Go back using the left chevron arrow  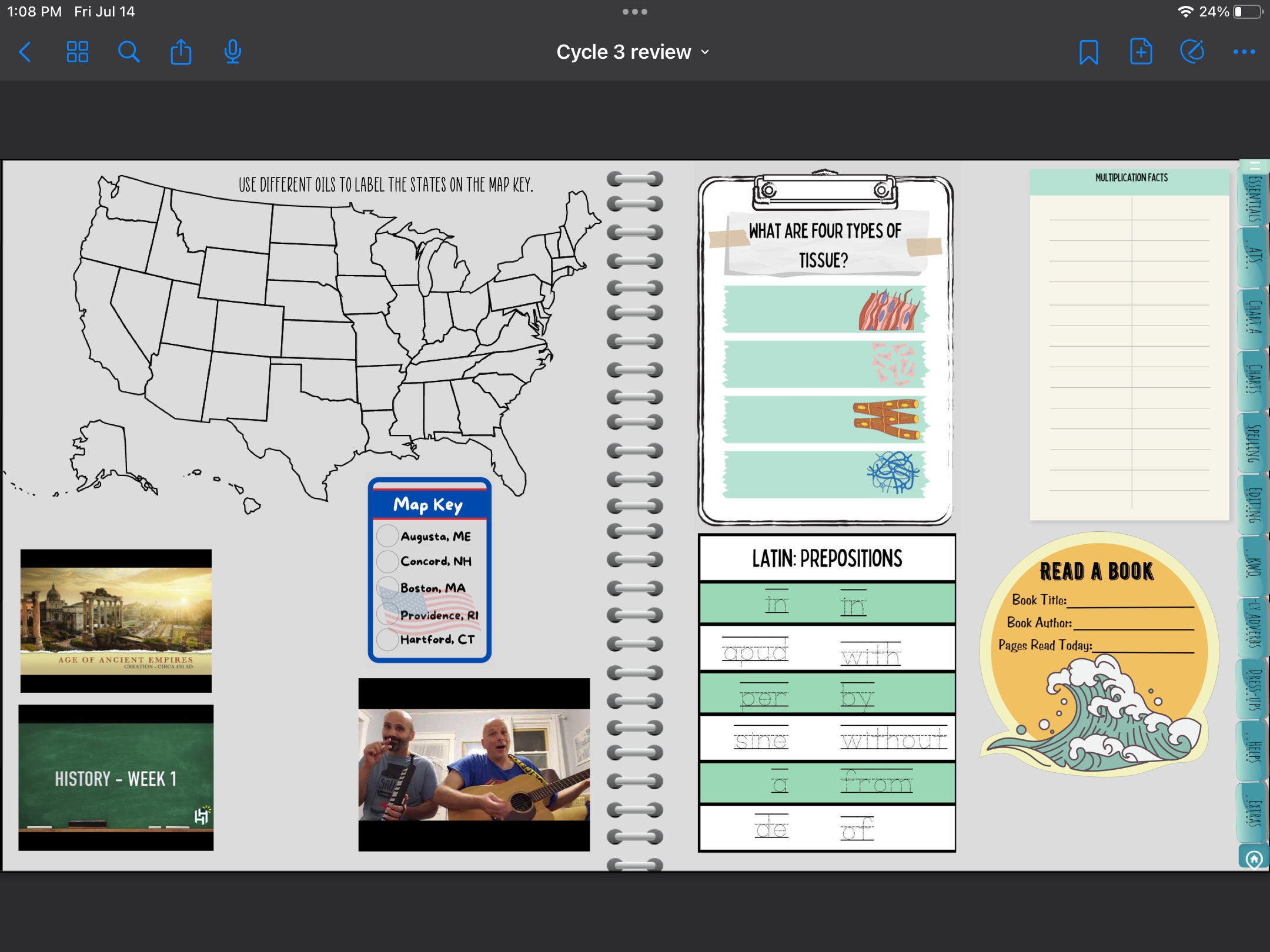tap(25, 52)
